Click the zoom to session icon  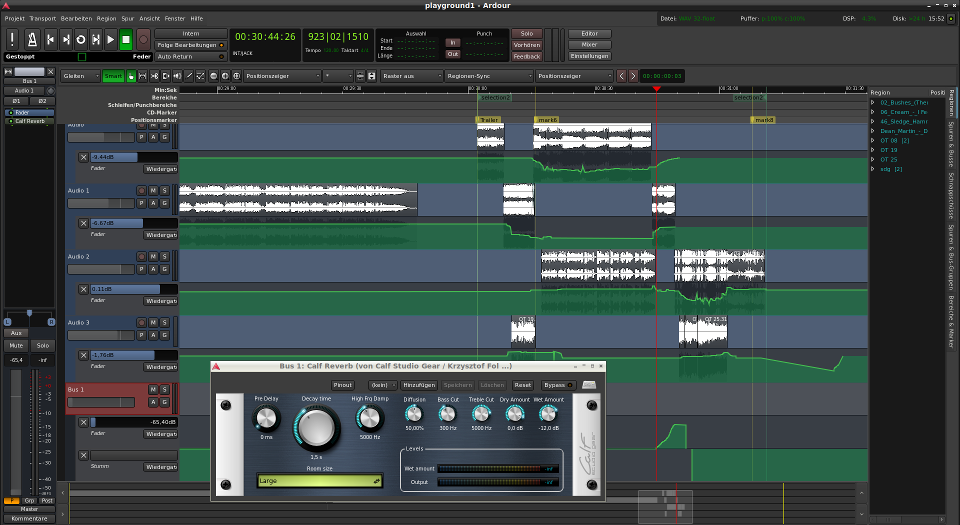pyautogui.click(x=236, y=76)
